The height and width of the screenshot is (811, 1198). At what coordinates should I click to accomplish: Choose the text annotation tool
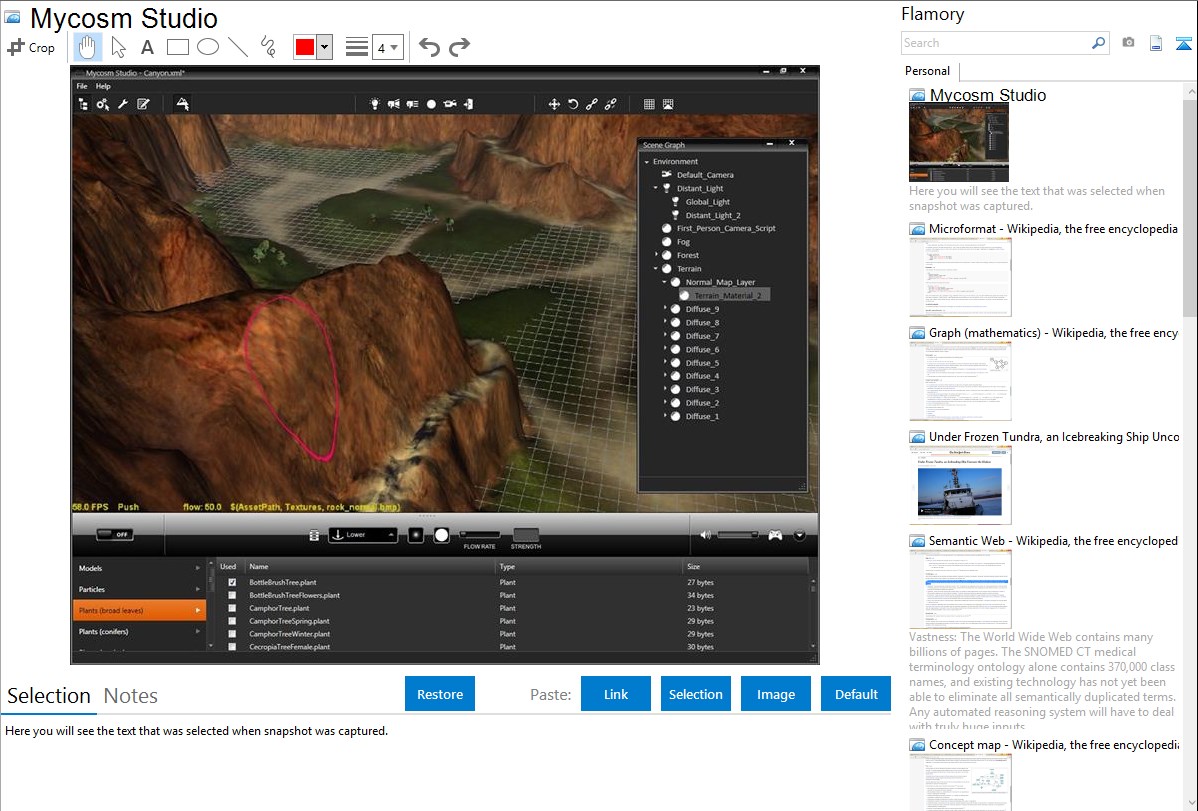click(147, 47)
